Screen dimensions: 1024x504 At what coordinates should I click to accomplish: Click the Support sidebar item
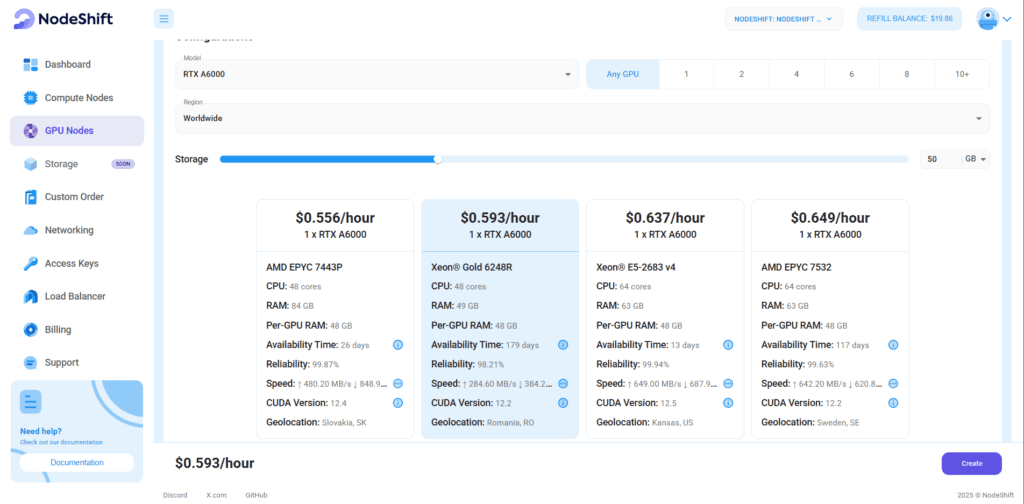point(76,362)
